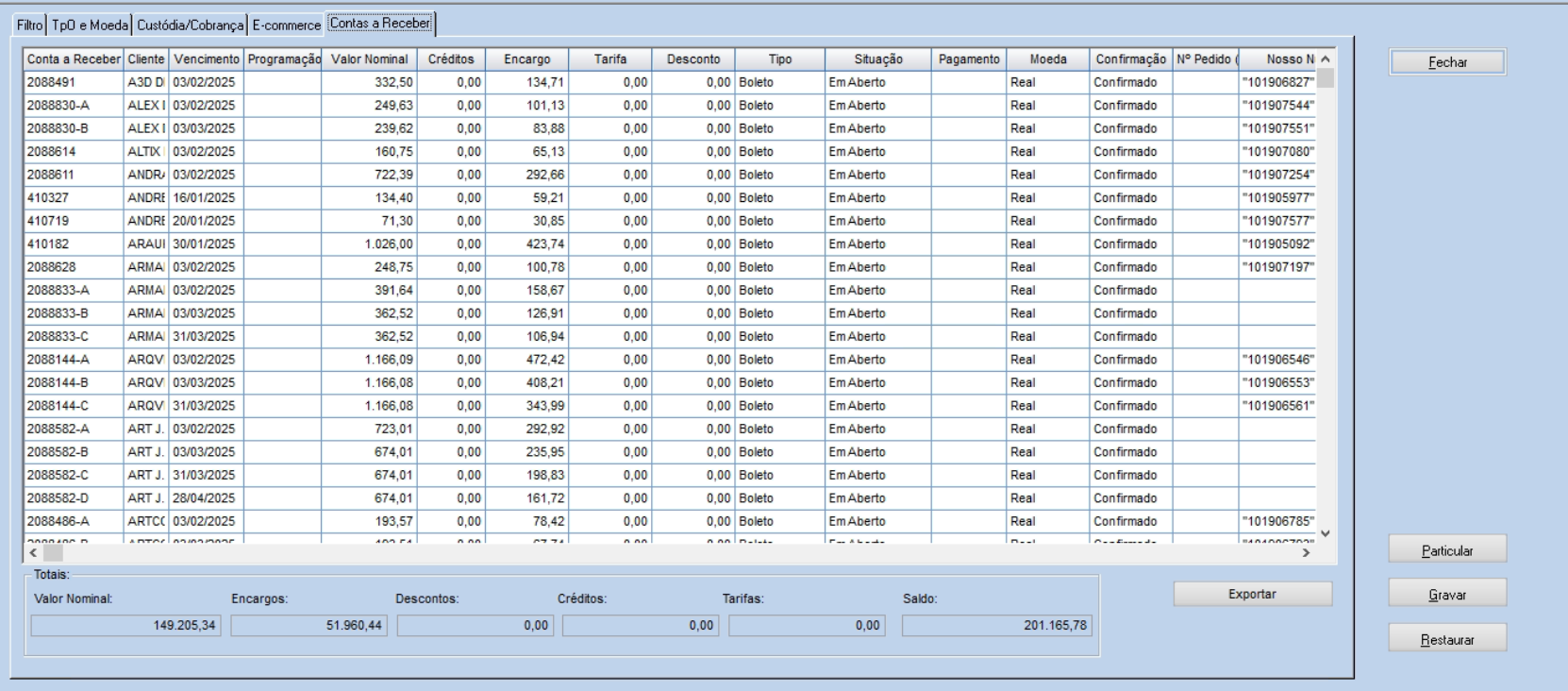Click the Programação column header
1568x691 pixels.
(x=283, y=59)
